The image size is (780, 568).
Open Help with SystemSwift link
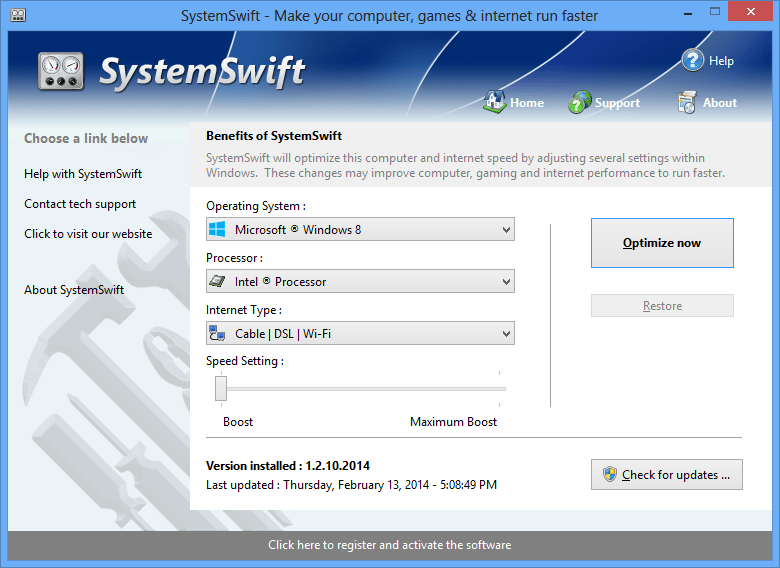point(83,174)
